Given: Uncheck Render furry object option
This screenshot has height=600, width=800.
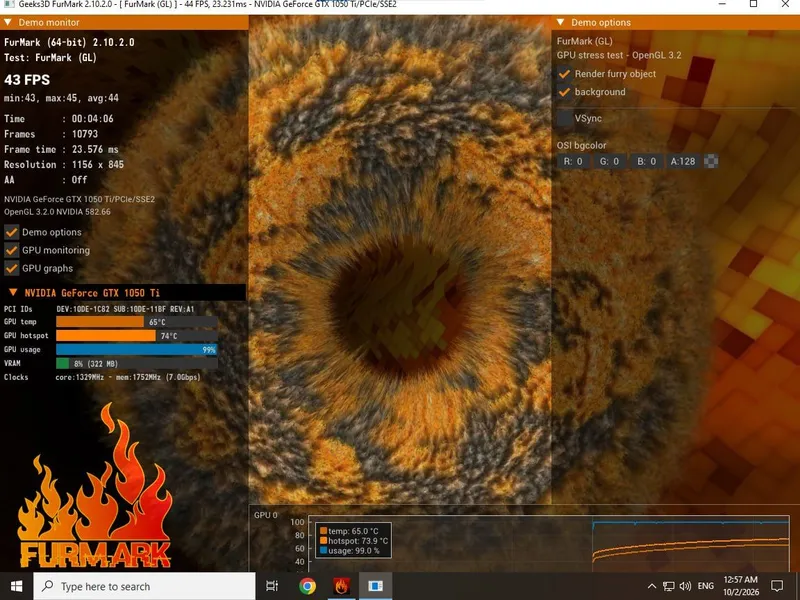Looking at the screenshot, I should (564, 74).
